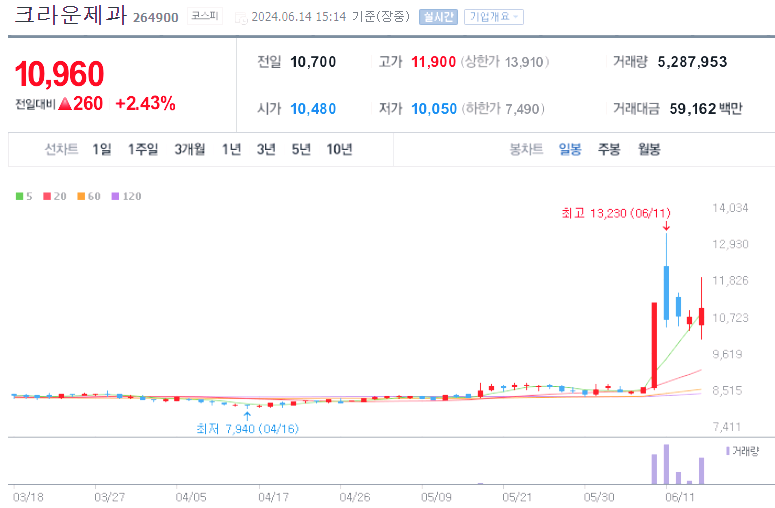
Task: Click the tall red candlestick before 06/11
Action: (x=654, y=345)
